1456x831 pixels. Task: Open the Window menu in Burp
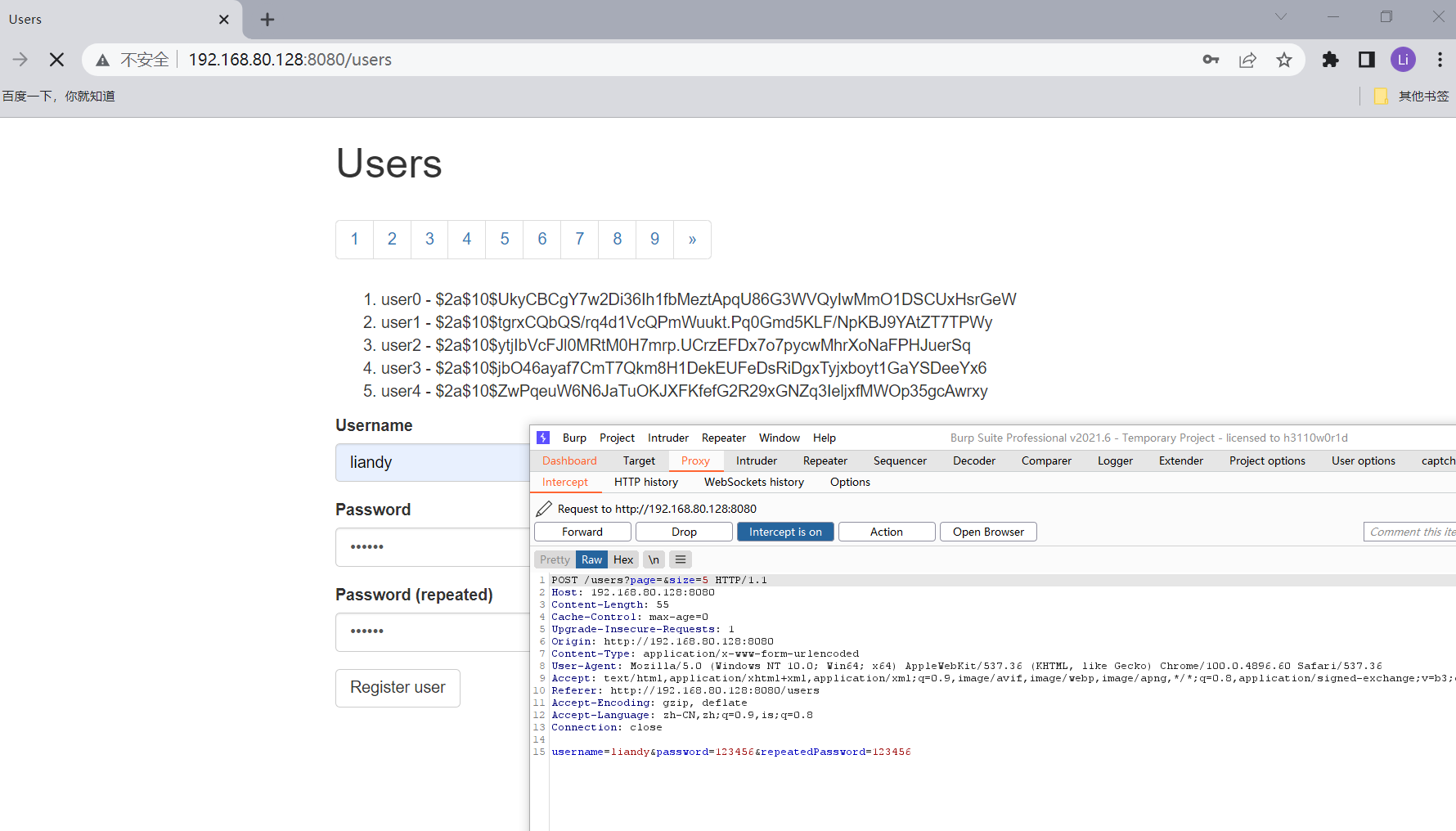pyautogui.click(x=780, y=438)
